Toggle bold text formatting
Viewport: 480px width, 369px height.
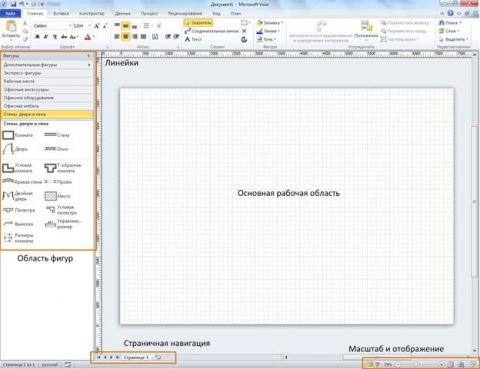pos(37,37)
